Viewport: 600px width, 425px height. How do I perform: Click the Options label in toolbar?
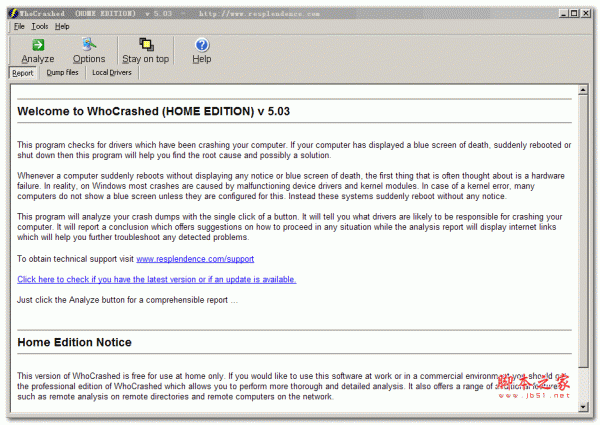click(89, 59)
